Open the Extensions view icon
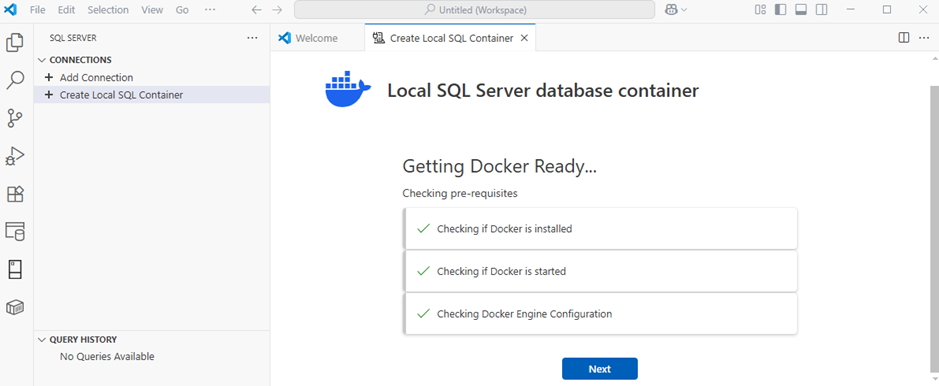The height and width of the screenshot is (386, 939). 15,194
